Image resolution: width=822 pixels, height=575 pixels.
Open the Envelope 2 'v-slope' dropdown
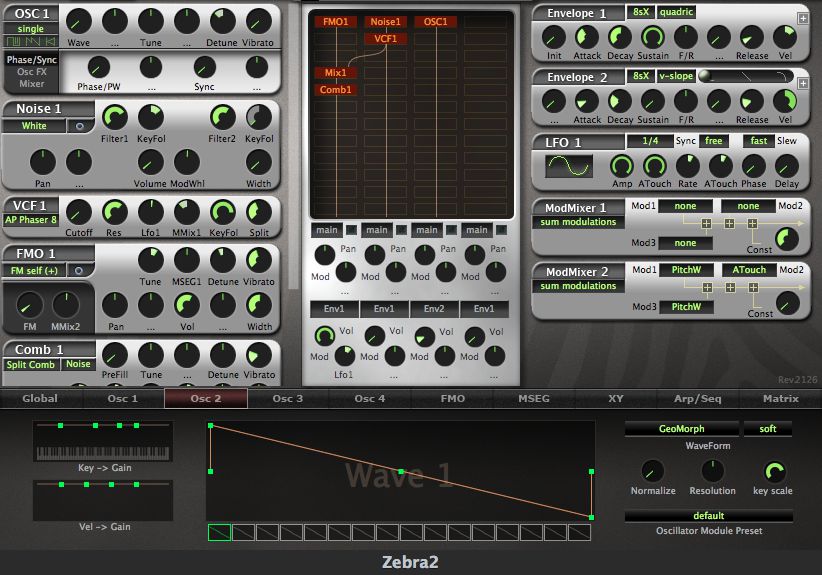click(676, 76)
